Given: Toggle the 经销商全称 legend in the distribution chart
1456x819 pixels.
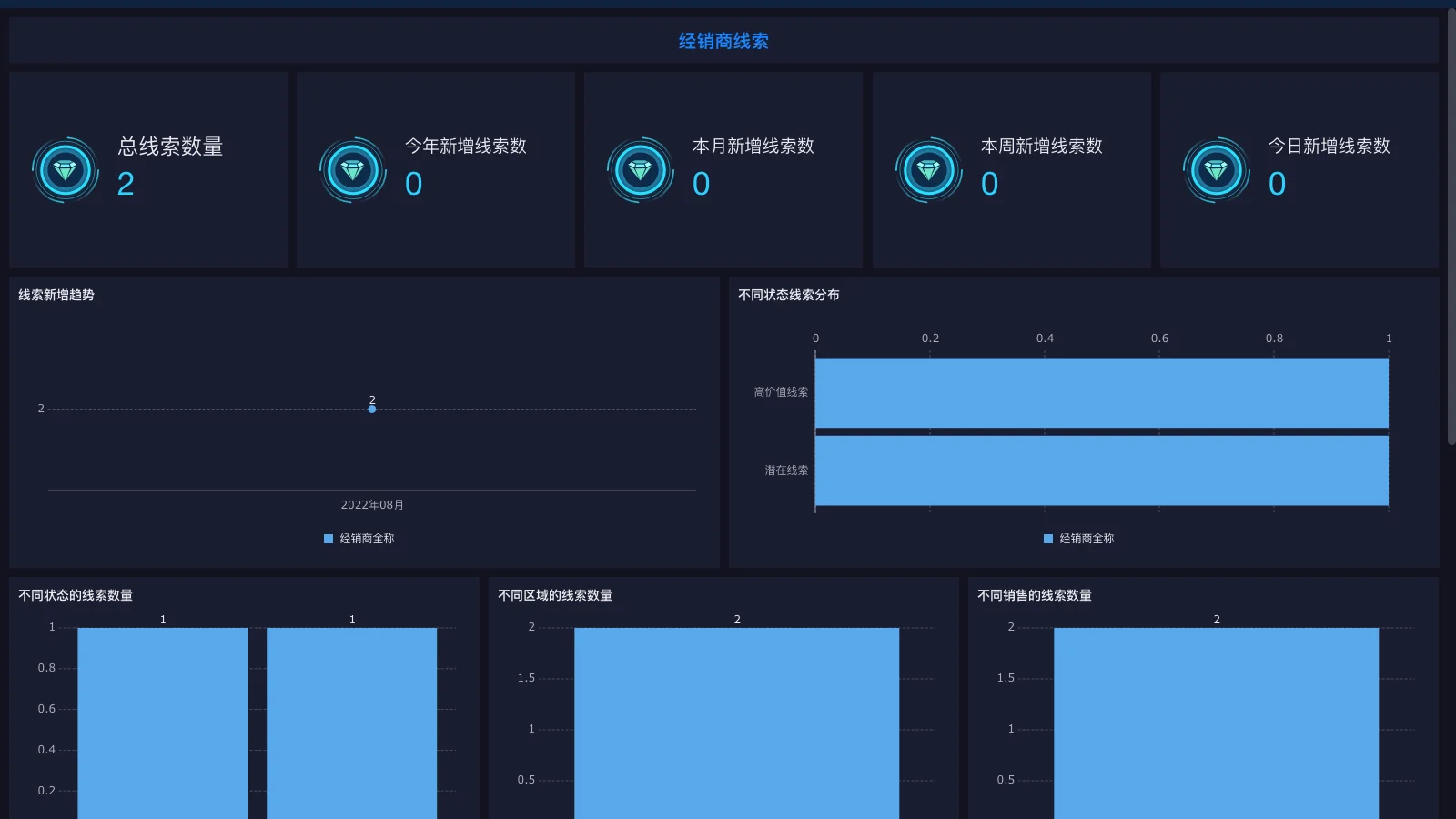Looking at the screenshot, I should coord(1083,539).
